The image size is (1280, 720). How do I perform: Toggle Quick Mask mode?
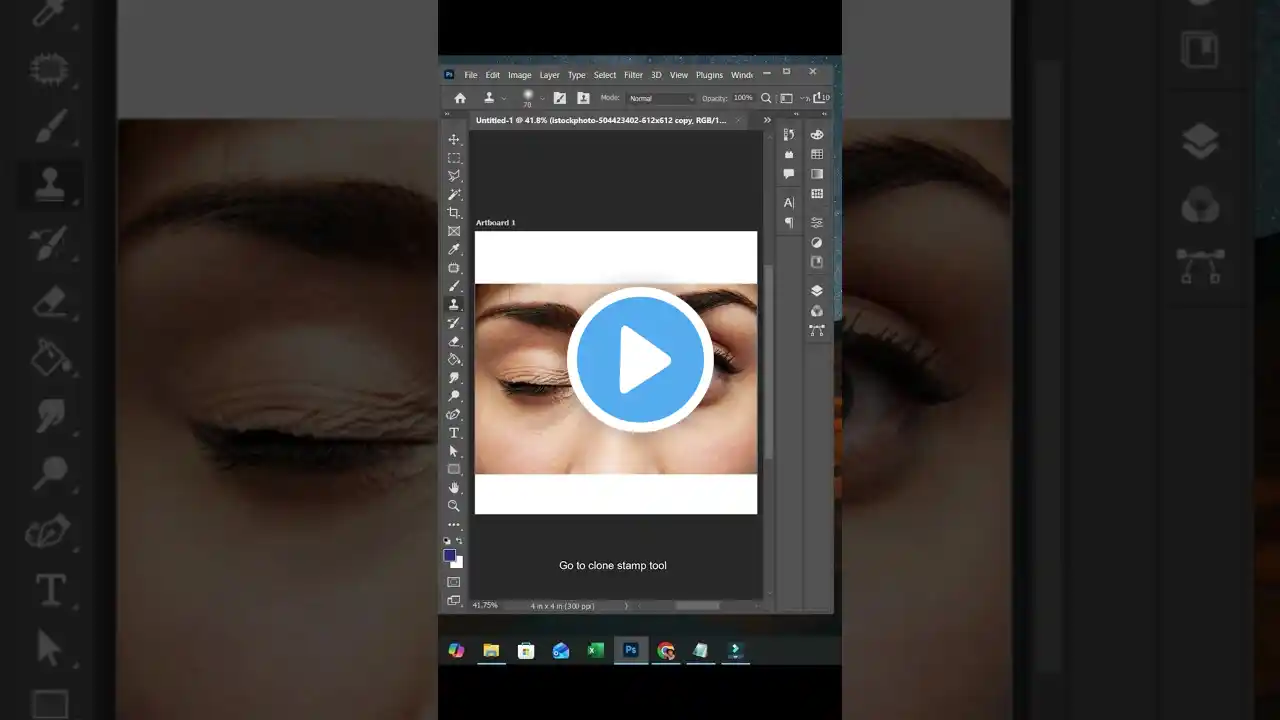454,582
